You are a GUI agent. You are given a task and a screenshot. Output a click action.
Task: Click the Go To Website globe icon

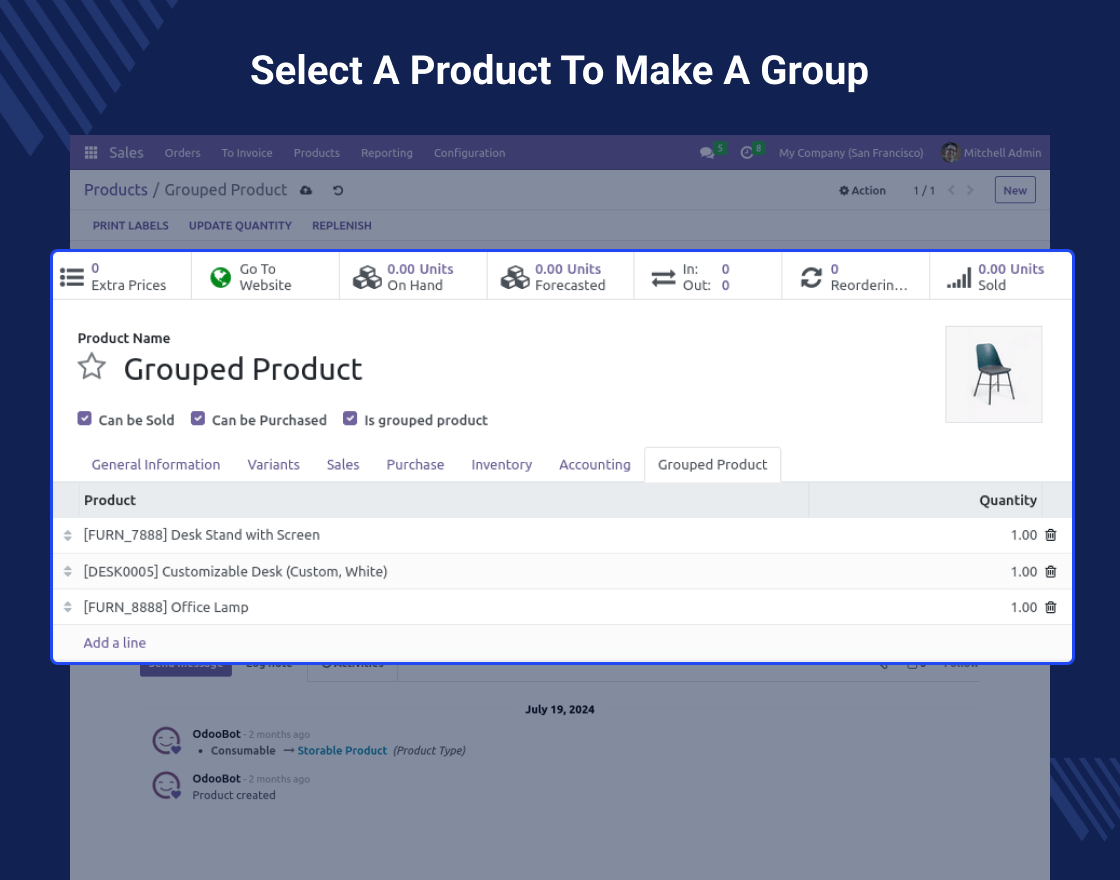pos(221,277)
